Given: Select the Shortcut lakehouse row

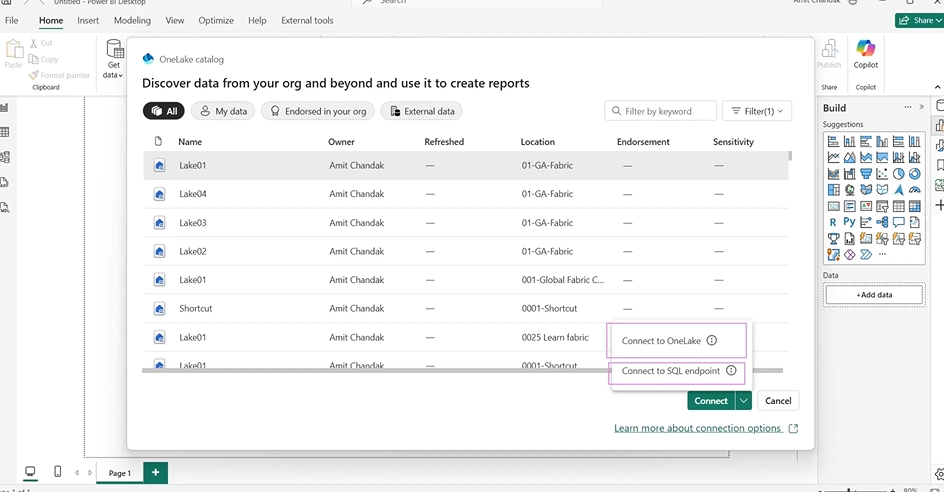Looking at the screenshot, I should 465,308.
